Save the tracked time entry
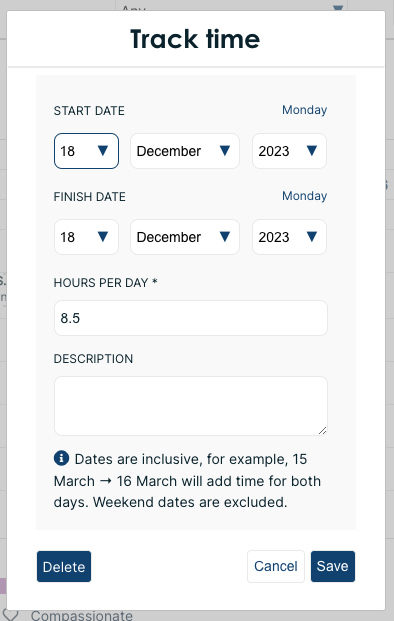This screenshot has height=621, width=394. tap(333, 566)
